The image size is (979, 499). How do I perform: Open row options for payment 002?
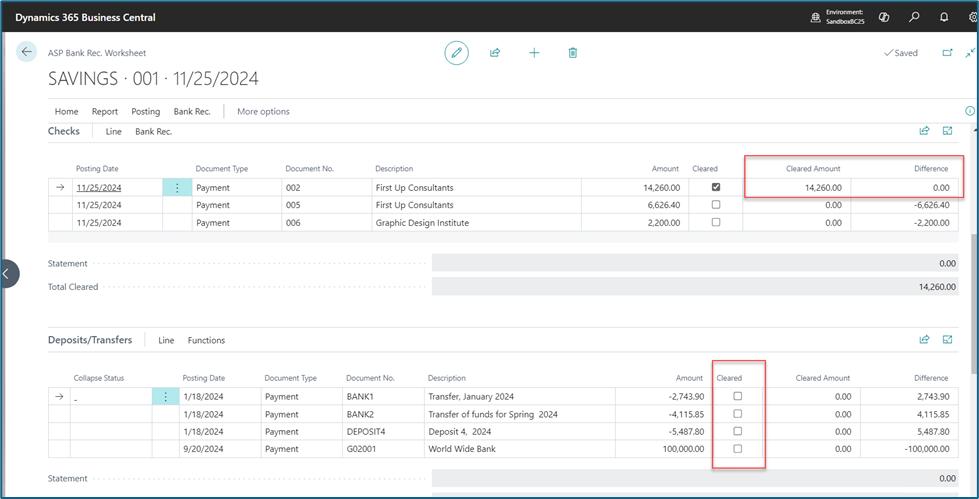[177, 187]
